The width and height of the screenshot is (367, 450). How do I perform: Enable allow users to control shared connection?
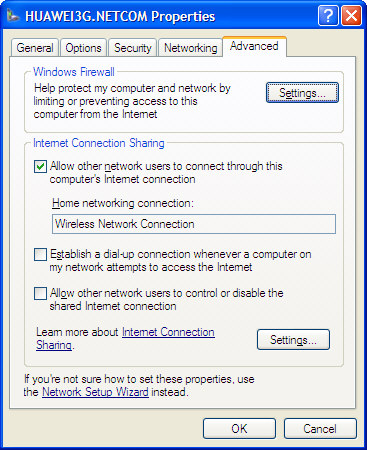point(40,294)
